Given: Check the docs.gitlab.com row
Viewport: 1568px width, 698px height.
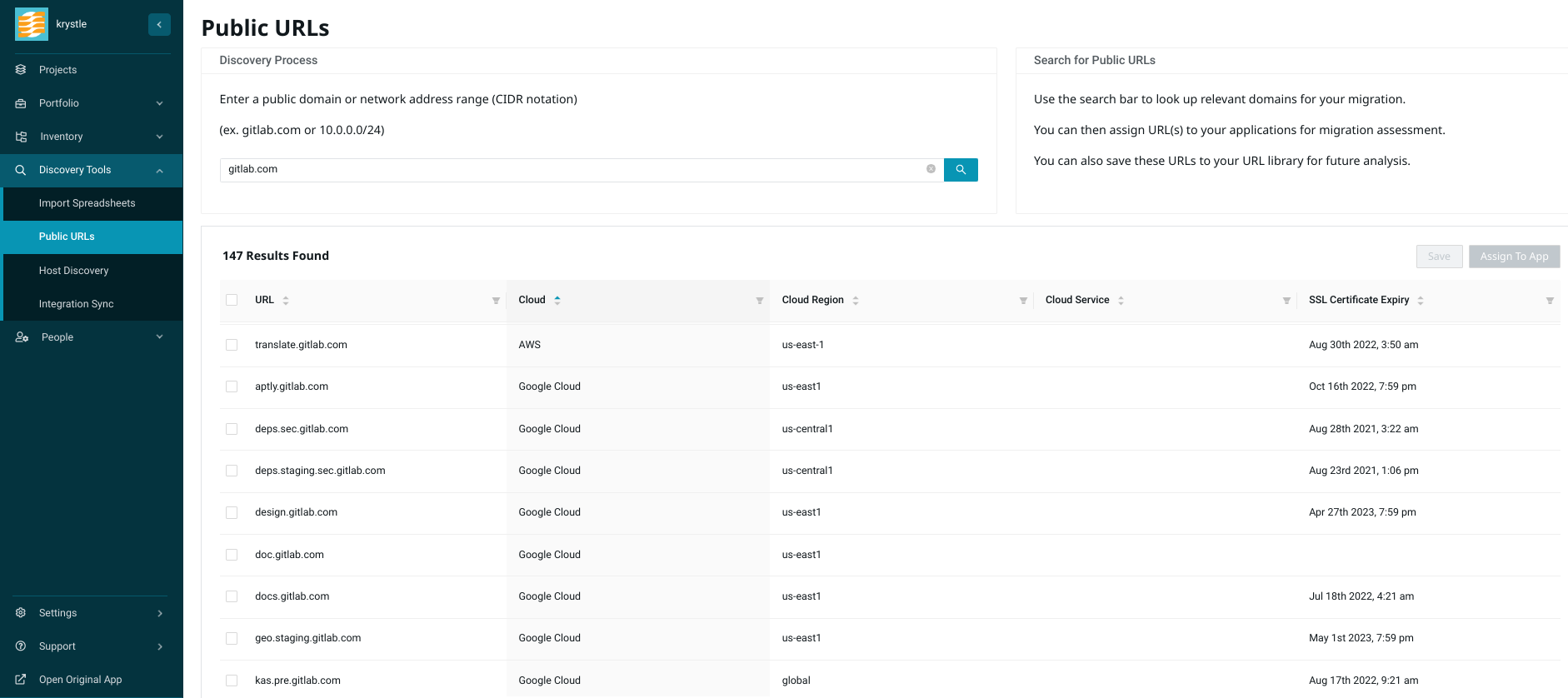Looking at the screenshot, I should (232, 596).
